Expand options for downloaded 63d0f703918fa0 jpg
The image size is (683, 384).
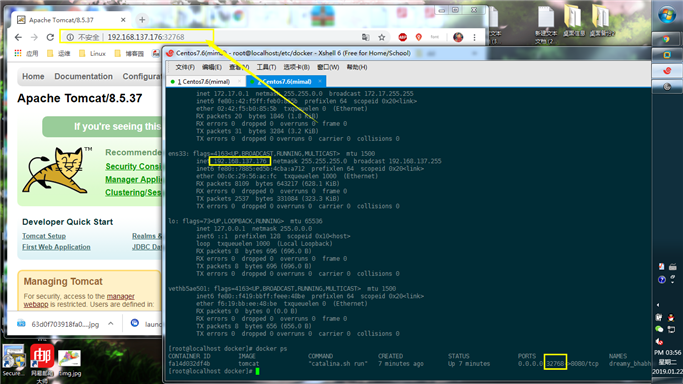pos(111,324)
